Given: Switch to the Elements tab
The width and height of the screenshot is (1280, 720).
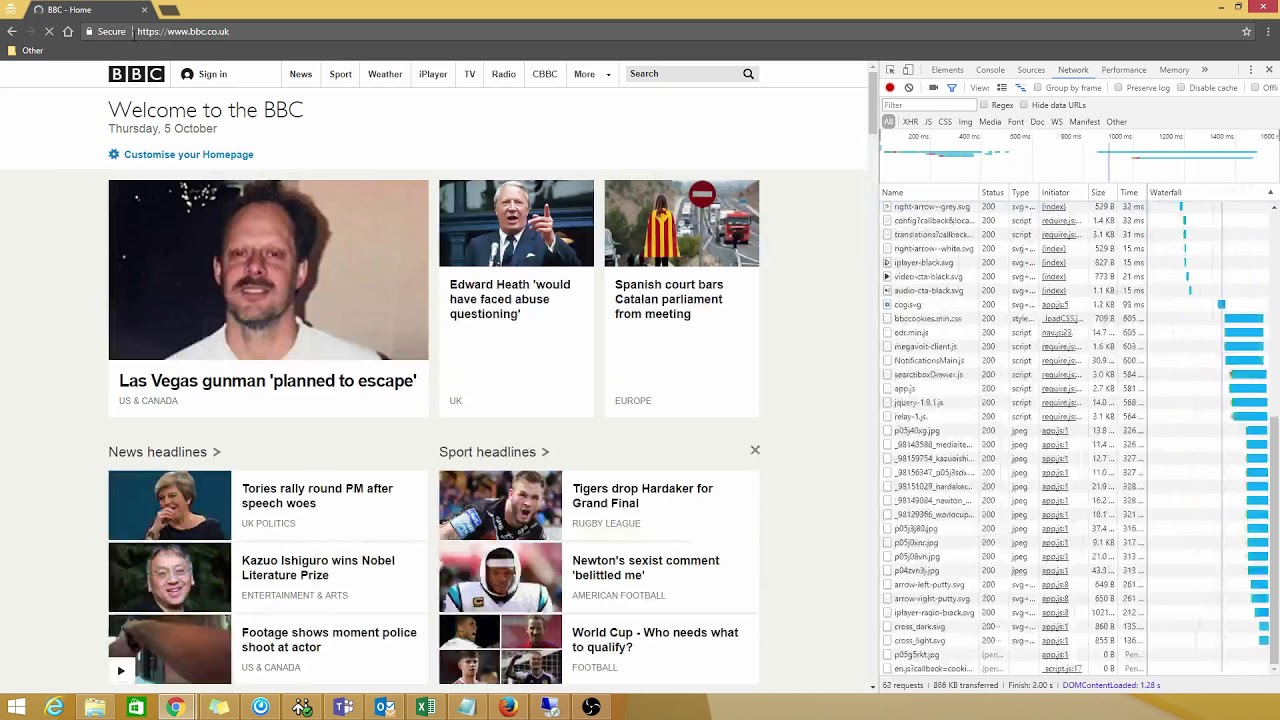Looking at the screenshot, I should tap(947, 70).
